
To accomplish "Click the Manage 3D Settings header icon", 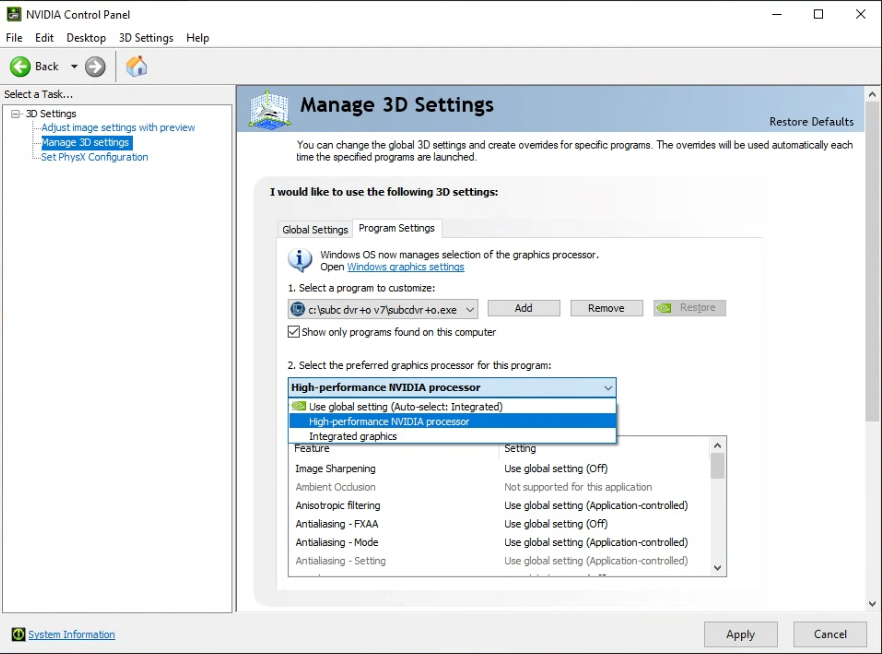I will [x=270, y=109].
